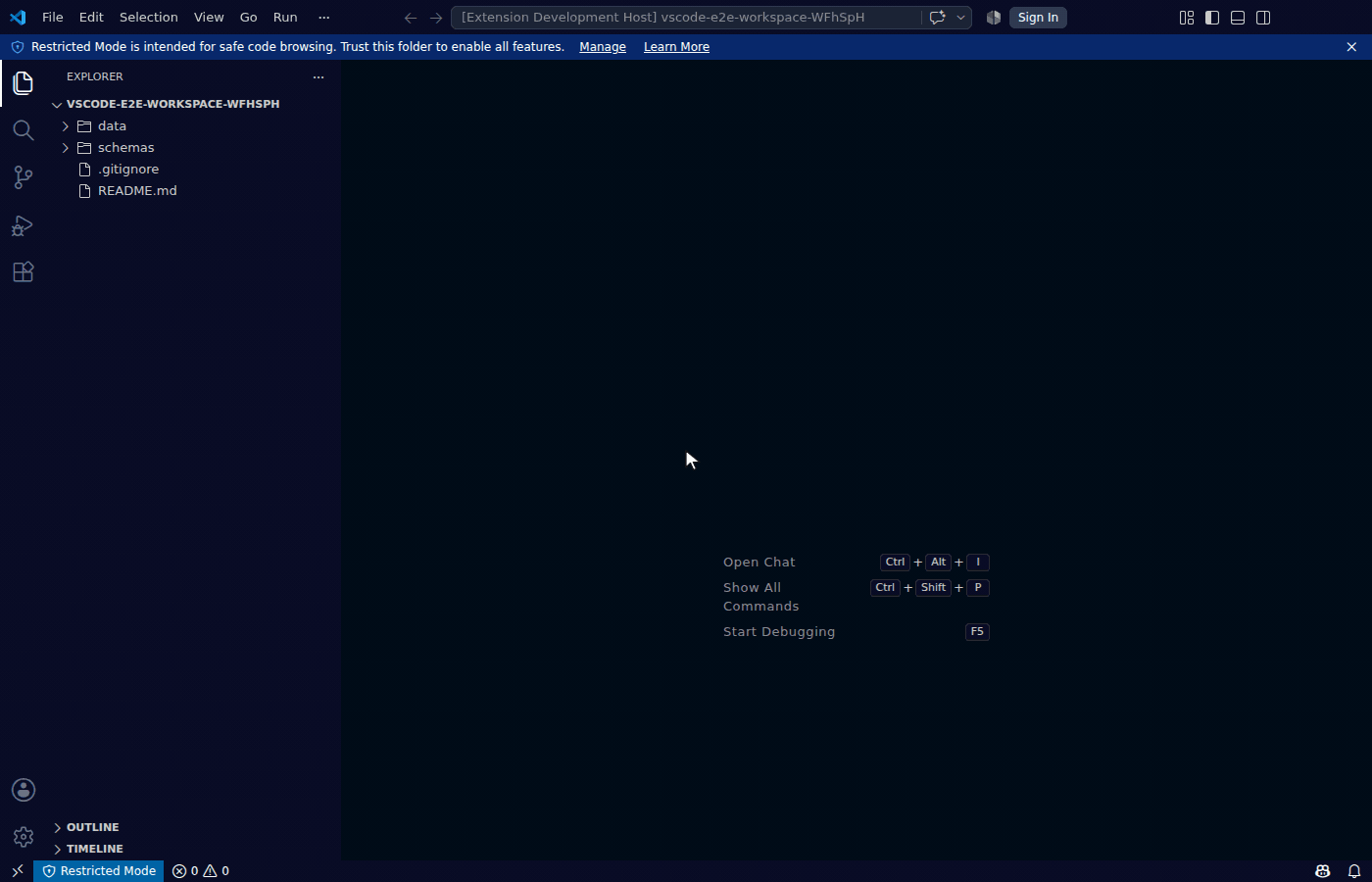This screenshot has width=1372, height=882.
Task: Open the View menu
Action: [x=209, y=18]
